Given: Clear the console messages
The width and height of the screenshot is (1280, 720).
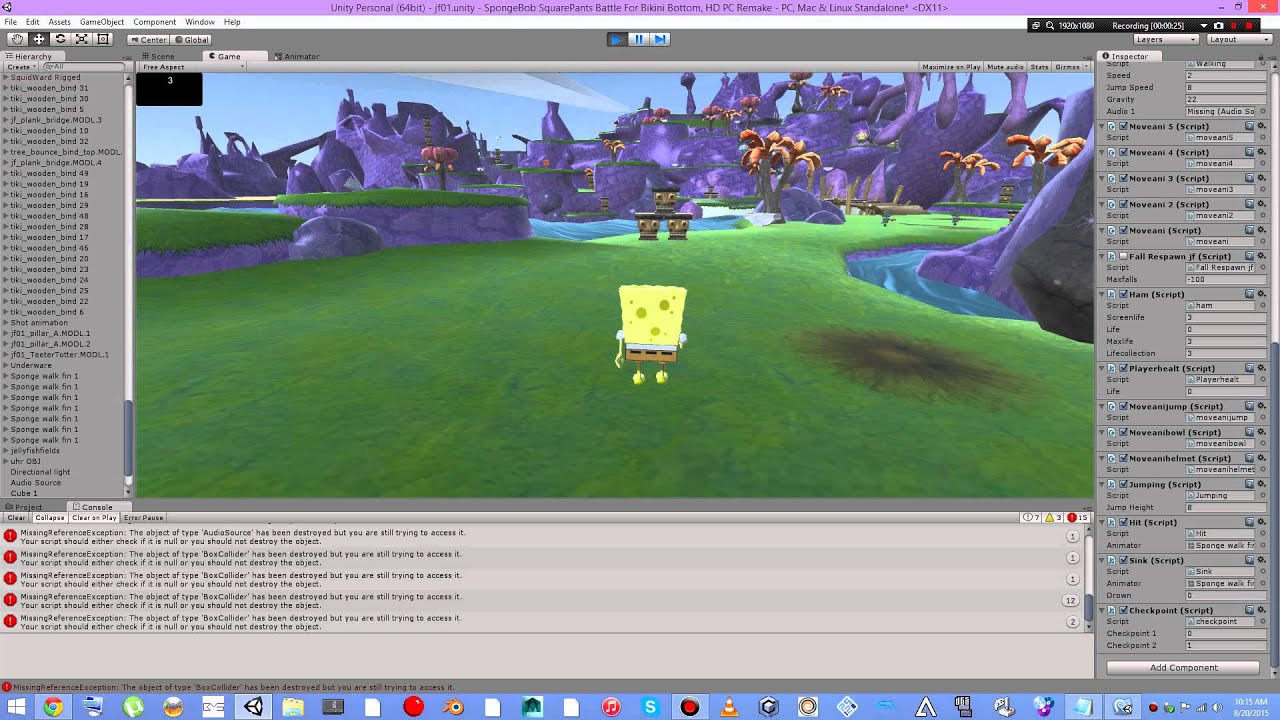Looking at the screenshot, I should [17, 518].
